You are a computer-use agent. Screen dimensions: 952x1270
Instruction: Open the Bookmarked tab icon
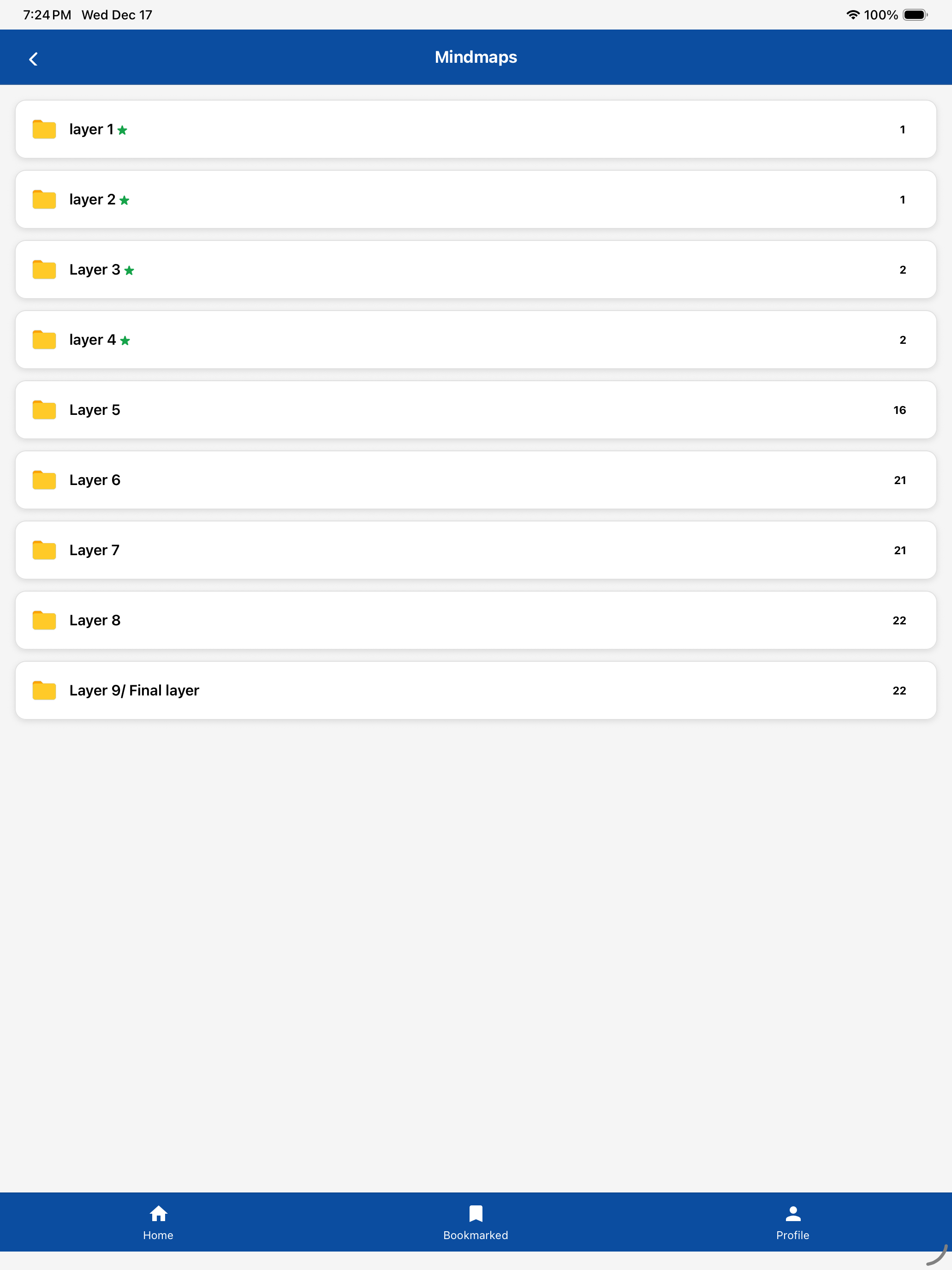tap(476, 1213)
